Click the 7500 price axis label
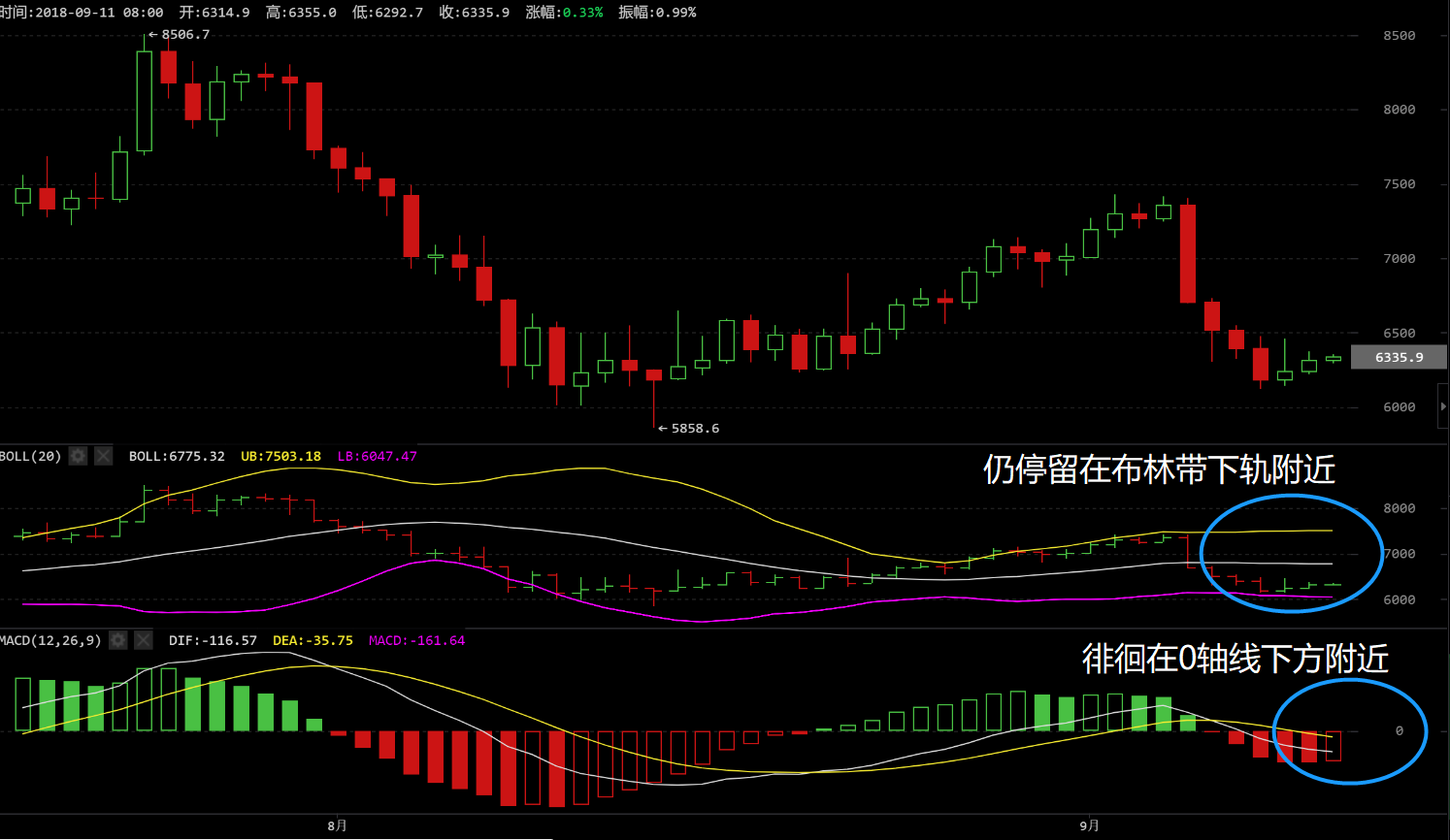This screenshot has height=840, width=1450. pos(1399,183)
